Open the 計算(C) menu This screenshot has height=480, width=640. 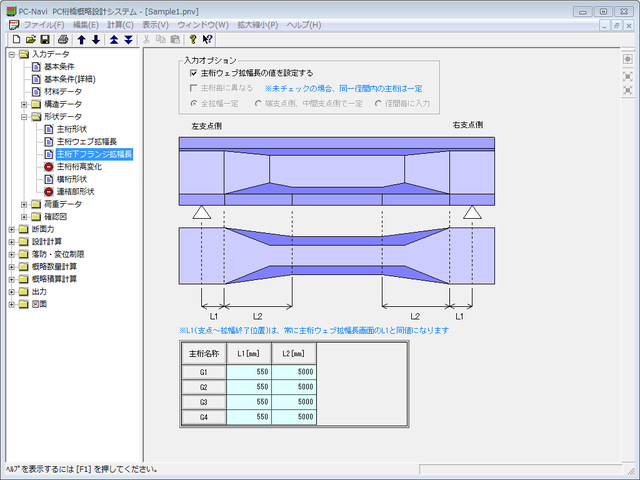(x=120, y=23)
